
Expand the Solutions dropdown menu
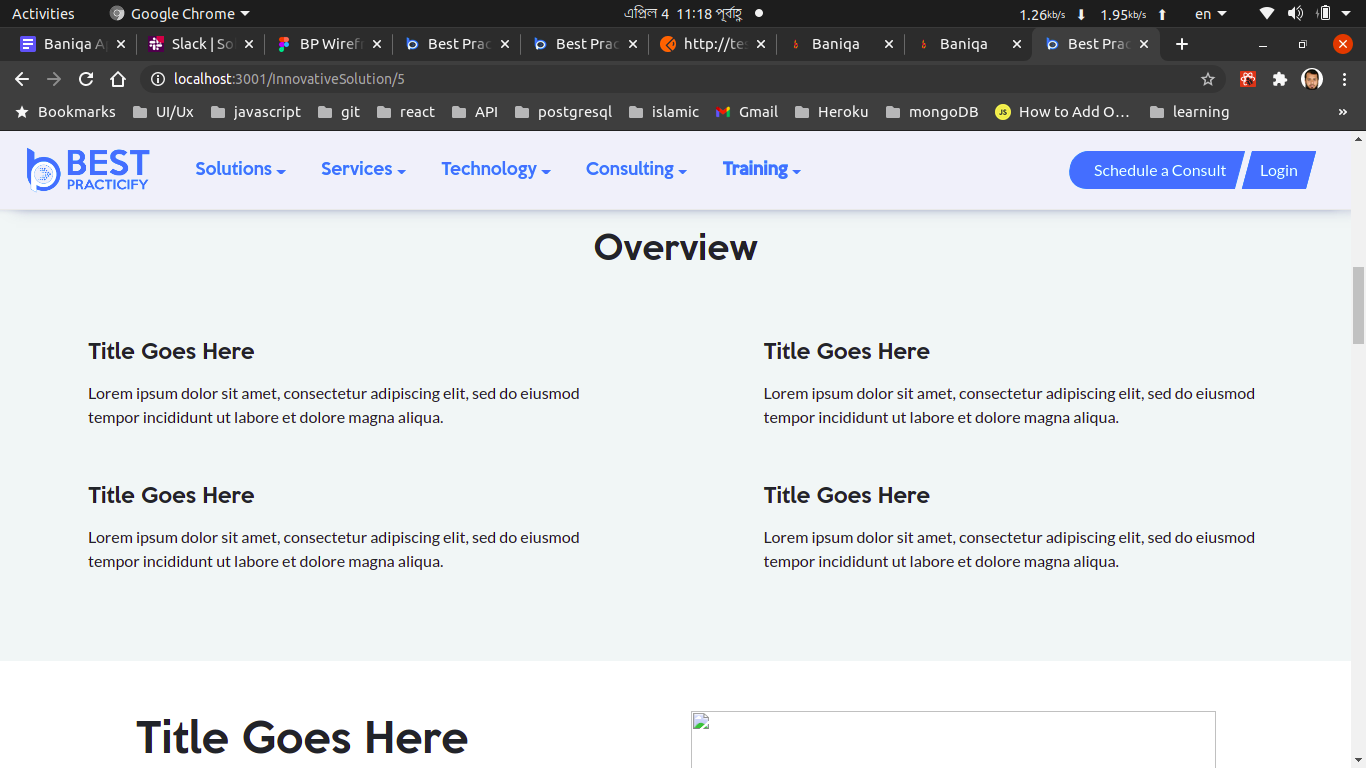click(x=240, y=169)
